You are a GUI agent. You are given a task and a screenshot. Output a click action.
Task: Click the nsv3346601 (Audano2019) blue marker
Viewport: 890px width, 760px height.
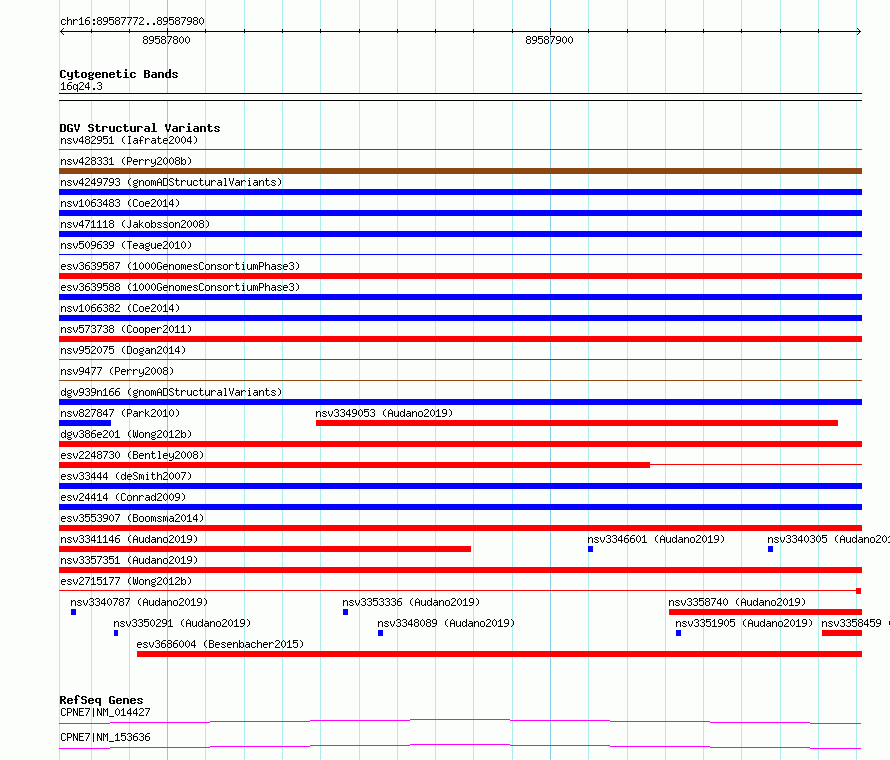[x=590, y=549]
